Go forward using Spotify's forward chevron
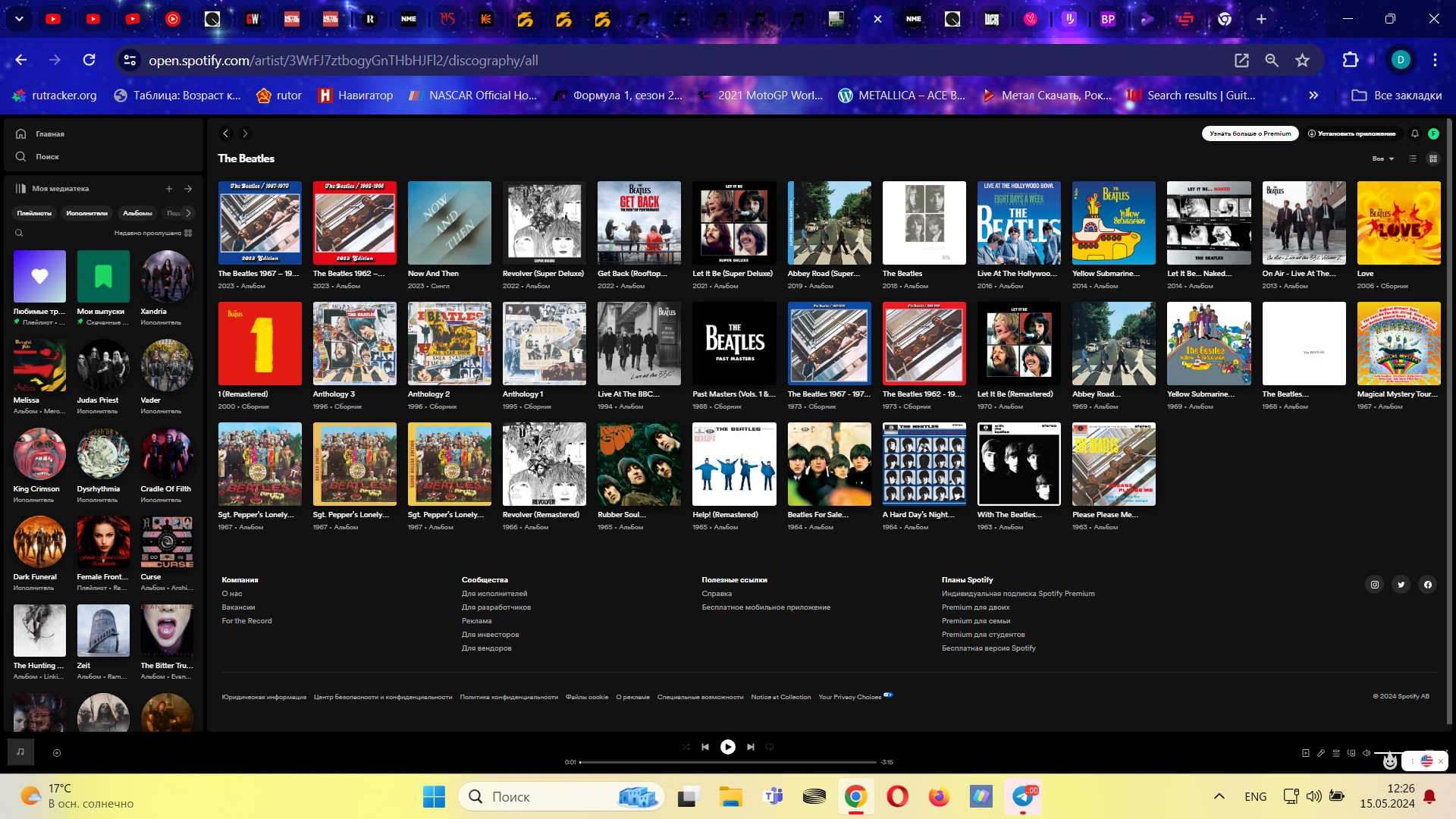 coord(245,133)
